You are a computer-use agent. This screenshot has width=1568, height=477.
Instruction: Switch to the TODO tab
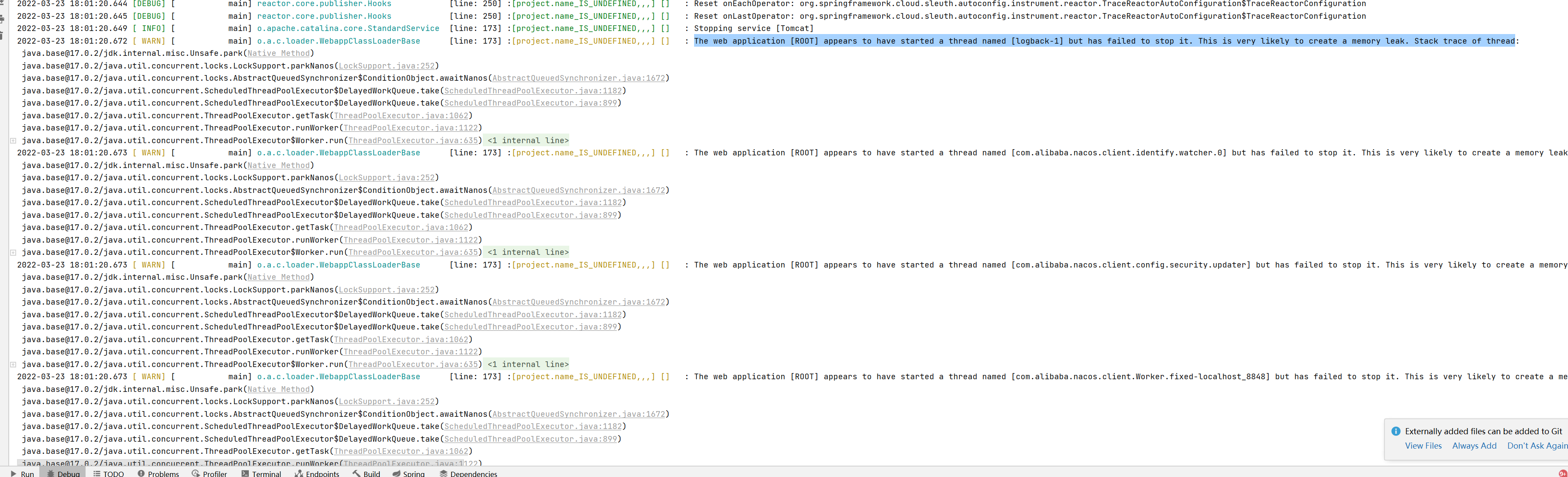113,474
